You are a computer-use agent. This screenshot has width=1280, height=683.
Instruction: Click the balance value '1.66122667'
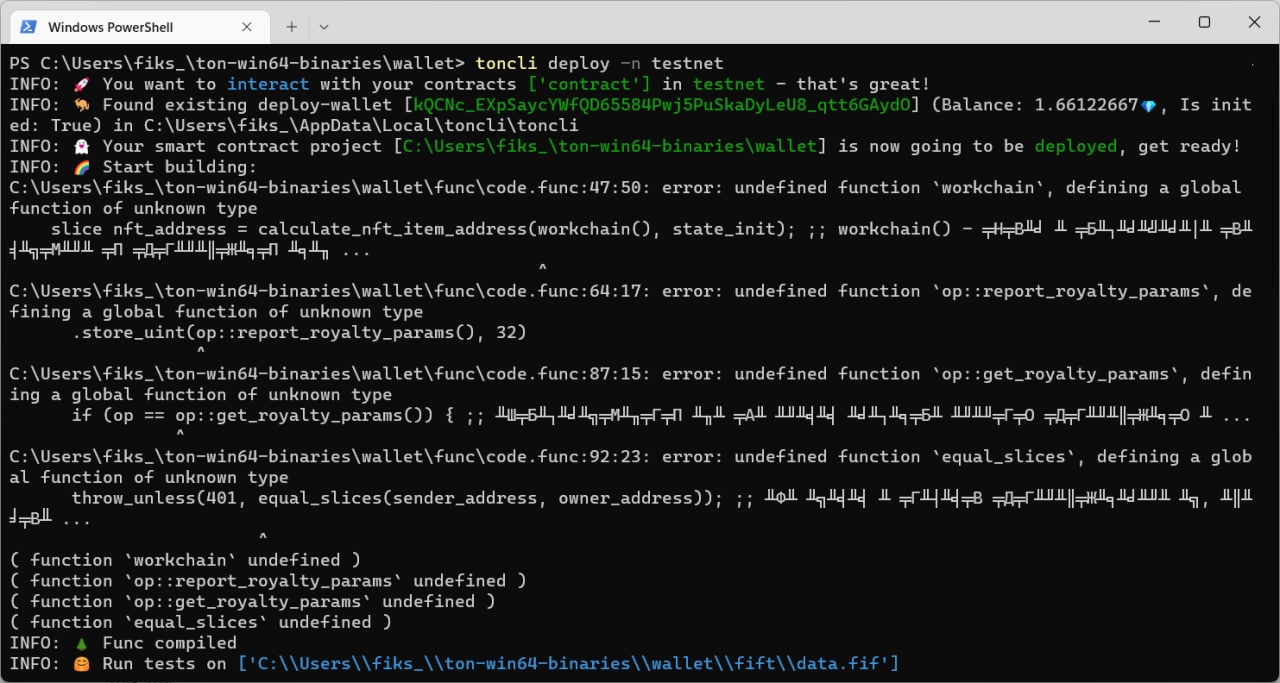coord(1087,105)
